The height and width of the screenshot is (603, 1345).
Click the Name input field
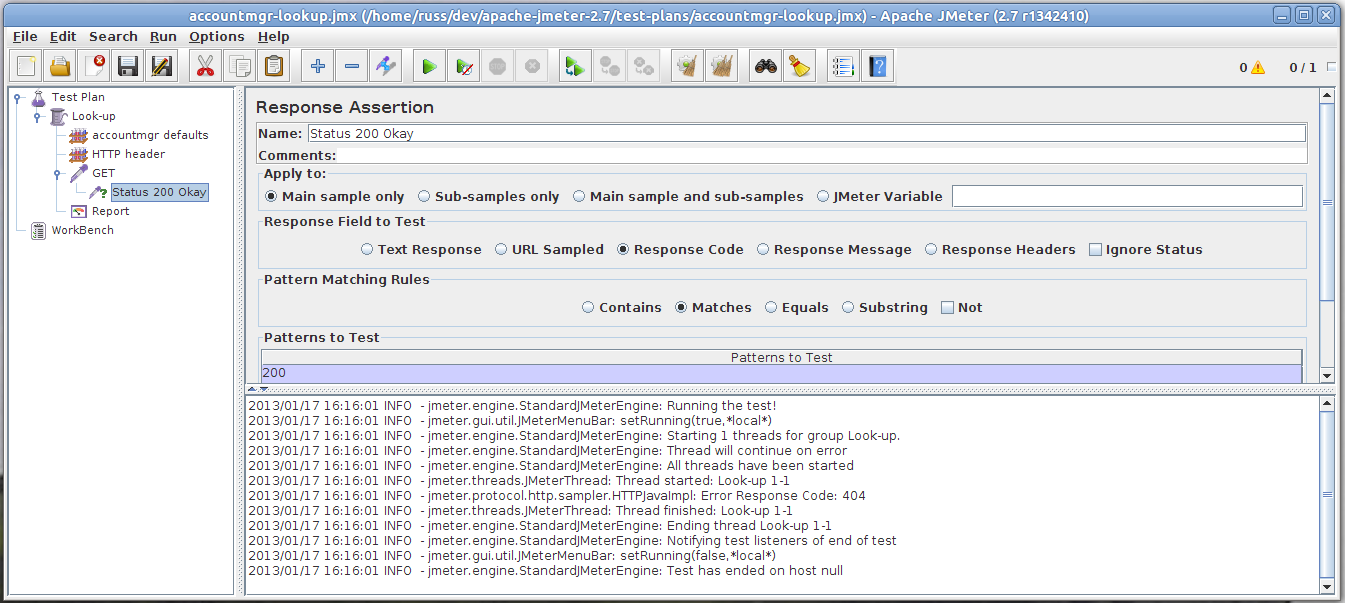click(806, 134)
